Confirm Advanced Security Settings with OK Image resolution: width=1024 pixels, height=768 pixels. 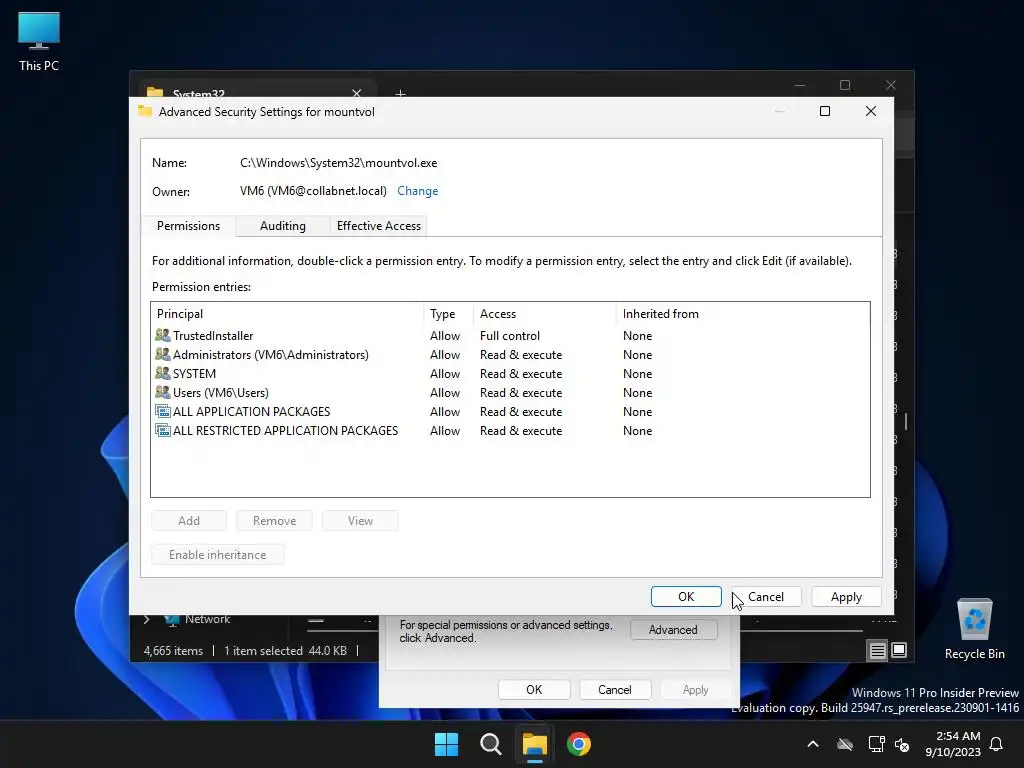[x=686, y=596]
